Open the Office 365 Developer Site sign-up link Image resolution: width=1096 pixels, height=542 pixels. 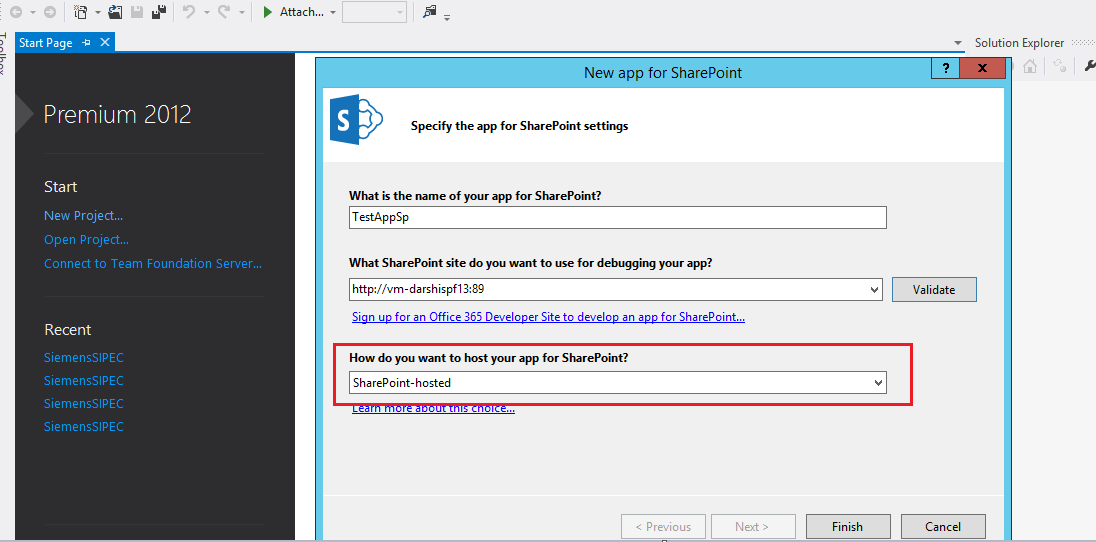(x=548, y=317)
